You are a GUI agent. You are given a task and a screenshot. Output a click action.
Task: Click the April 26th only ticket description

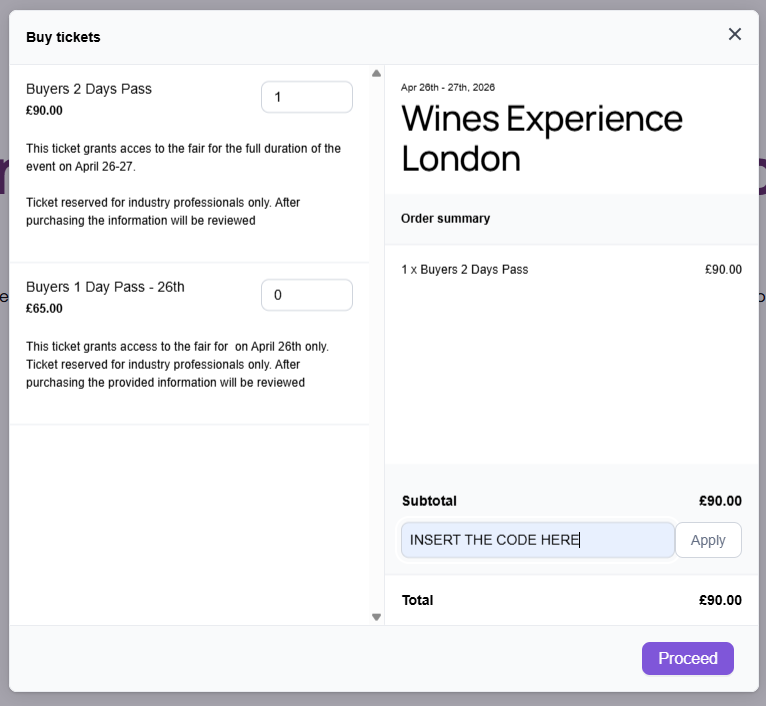coord(177,364)
